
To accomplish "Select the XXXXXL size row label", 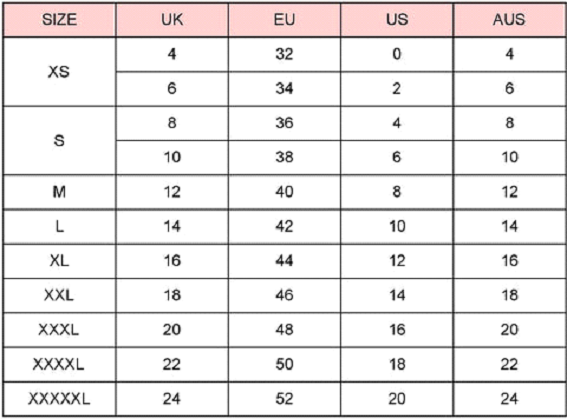I will [x=60, y=399].
